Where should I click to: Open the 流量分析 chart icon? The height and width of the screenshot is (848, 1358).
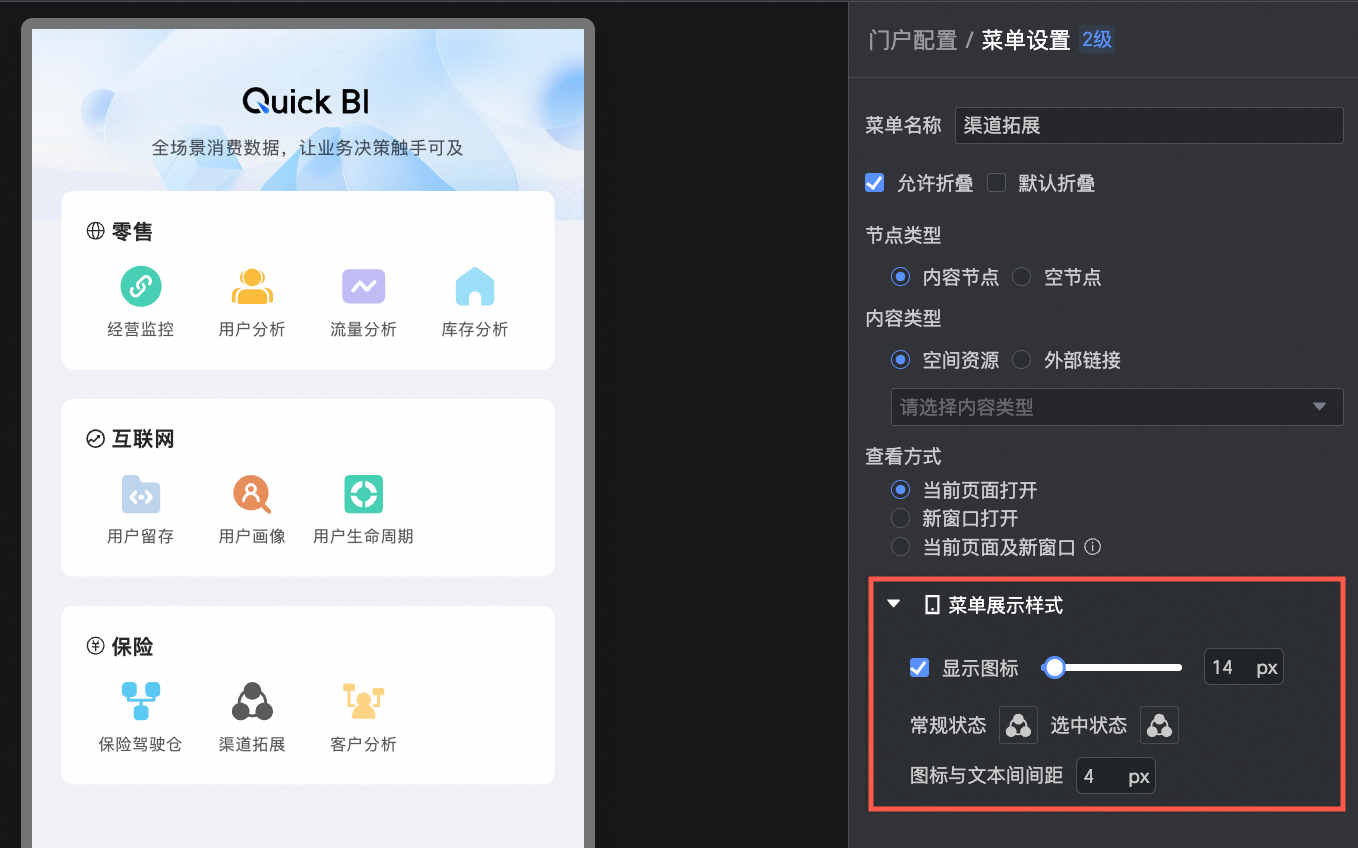[363, 286]
